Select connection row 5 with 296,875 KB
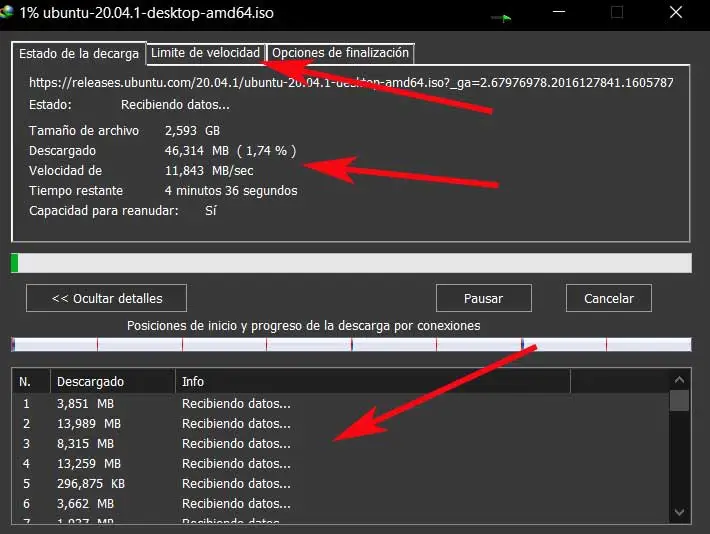The width and height of the screenshot is (710, 534). click(341, 483)
